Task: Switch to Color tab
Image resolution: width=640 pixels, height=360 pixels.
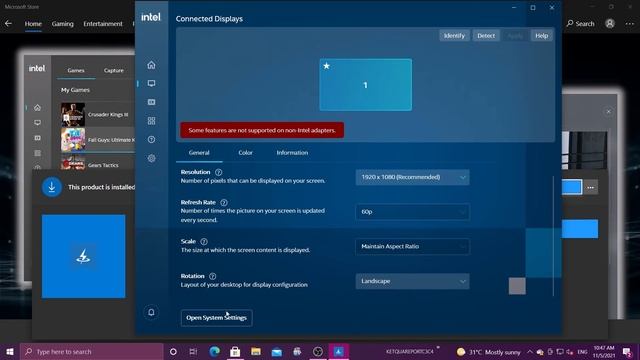Action: coord(245,153)
